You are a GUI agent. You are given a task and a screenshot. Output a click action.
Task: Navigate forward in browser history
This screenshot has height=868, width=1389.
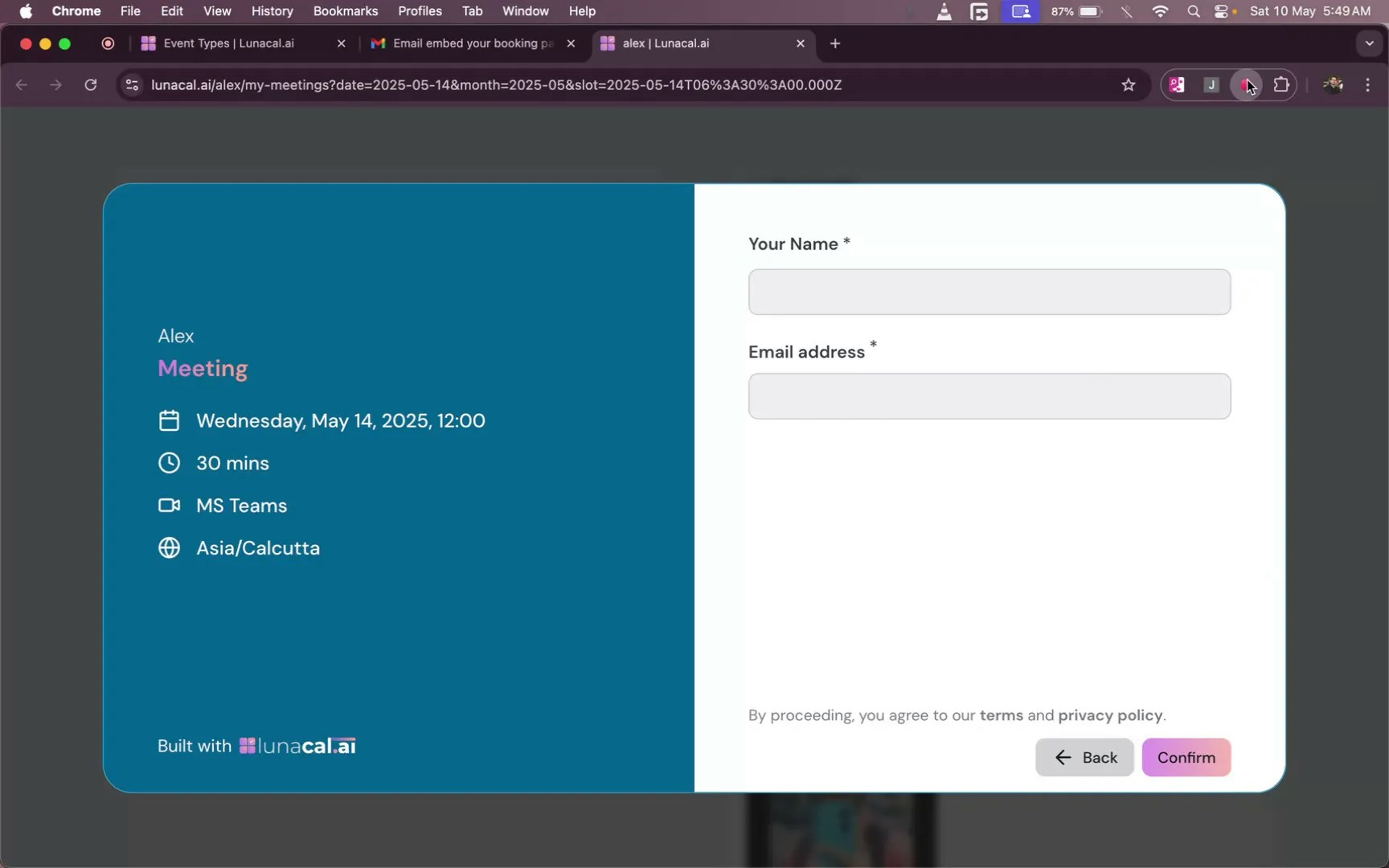[x=55, y=84]
